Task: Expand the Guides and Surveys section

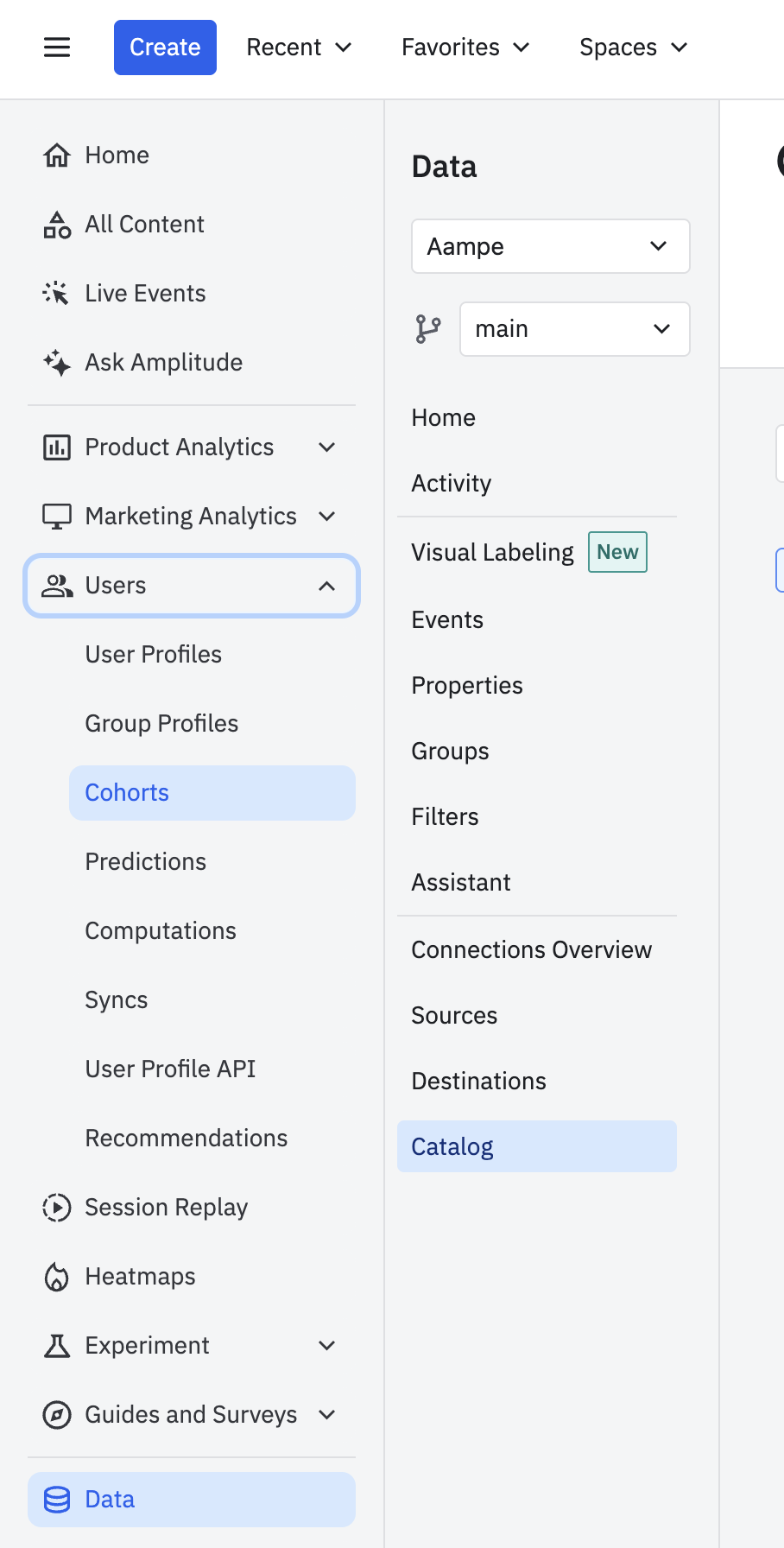Action: click(326, 1415)
